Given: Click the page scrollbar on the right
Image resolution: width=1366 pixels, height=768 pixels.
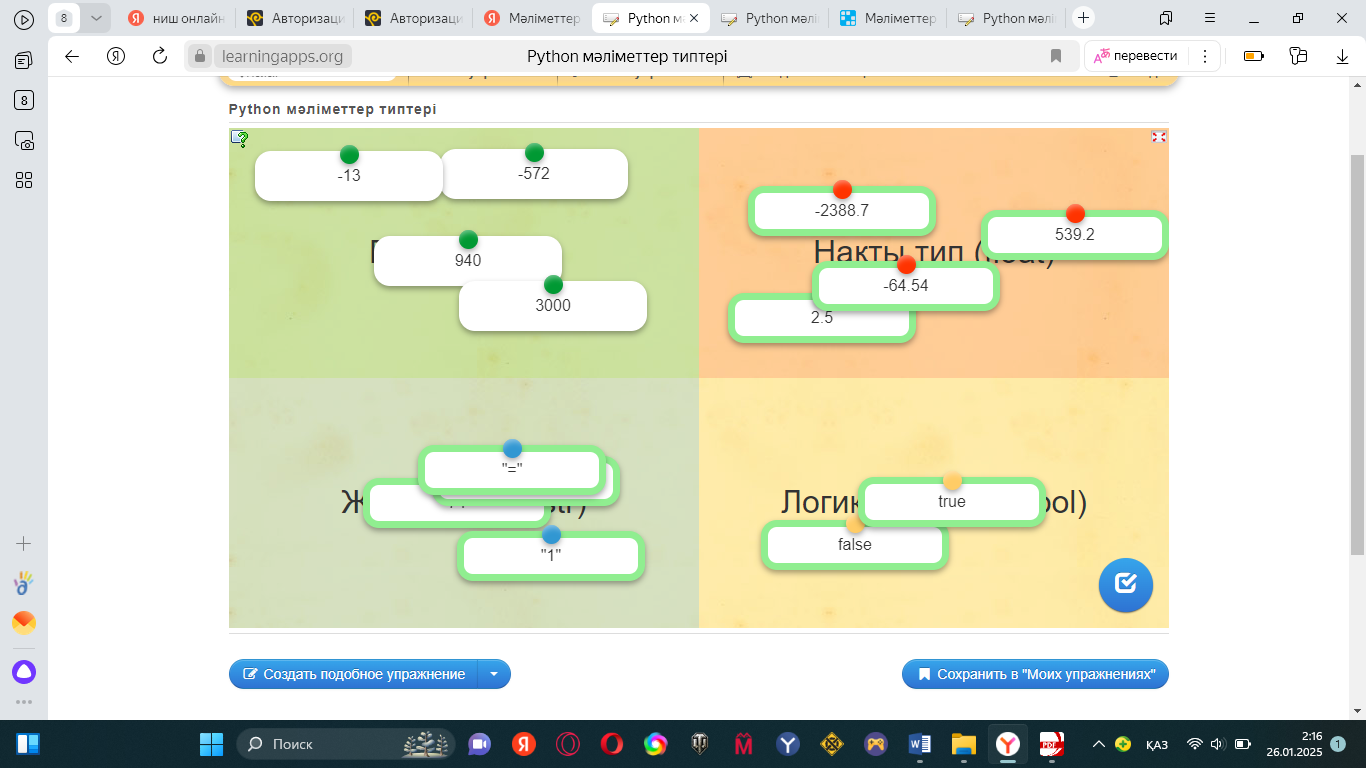Looking at the screenshot, I should pyautogui.click(x=1357, y=355).
